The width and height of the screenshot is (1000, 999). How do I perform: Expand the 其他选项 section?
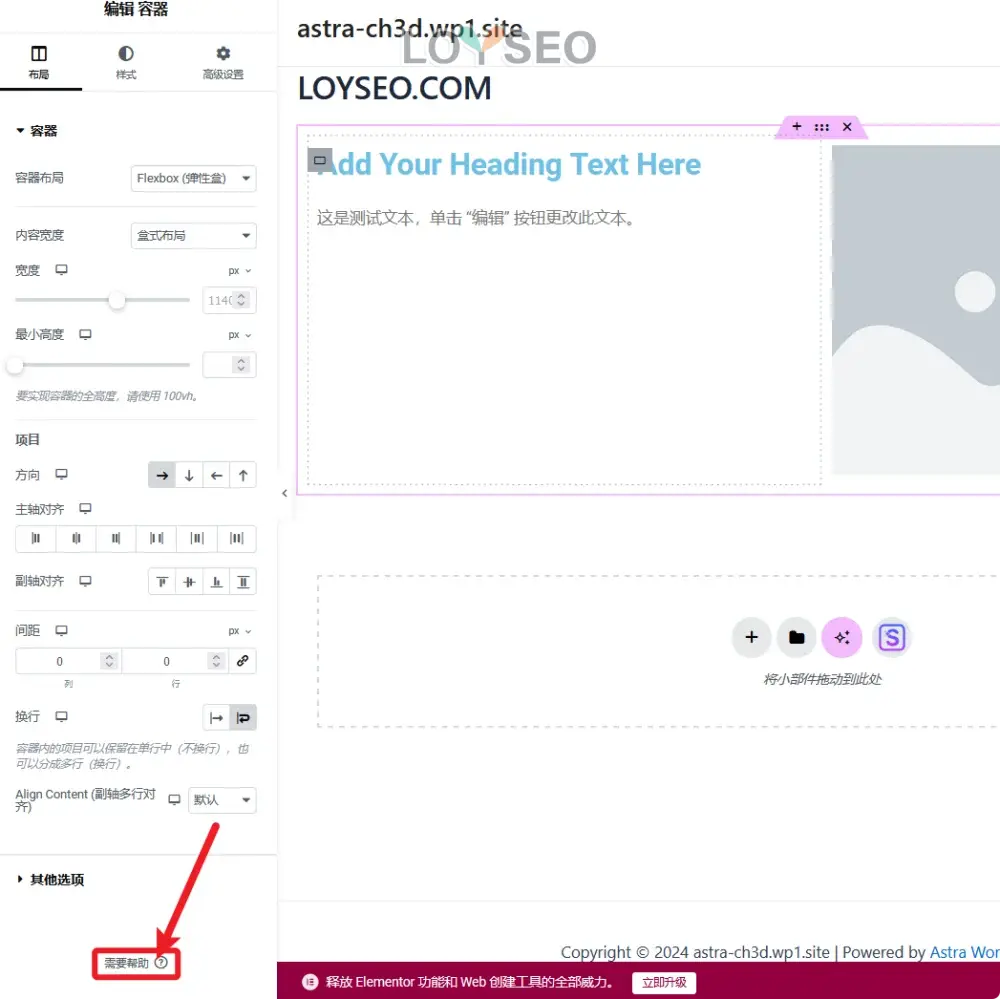(50, 880)
